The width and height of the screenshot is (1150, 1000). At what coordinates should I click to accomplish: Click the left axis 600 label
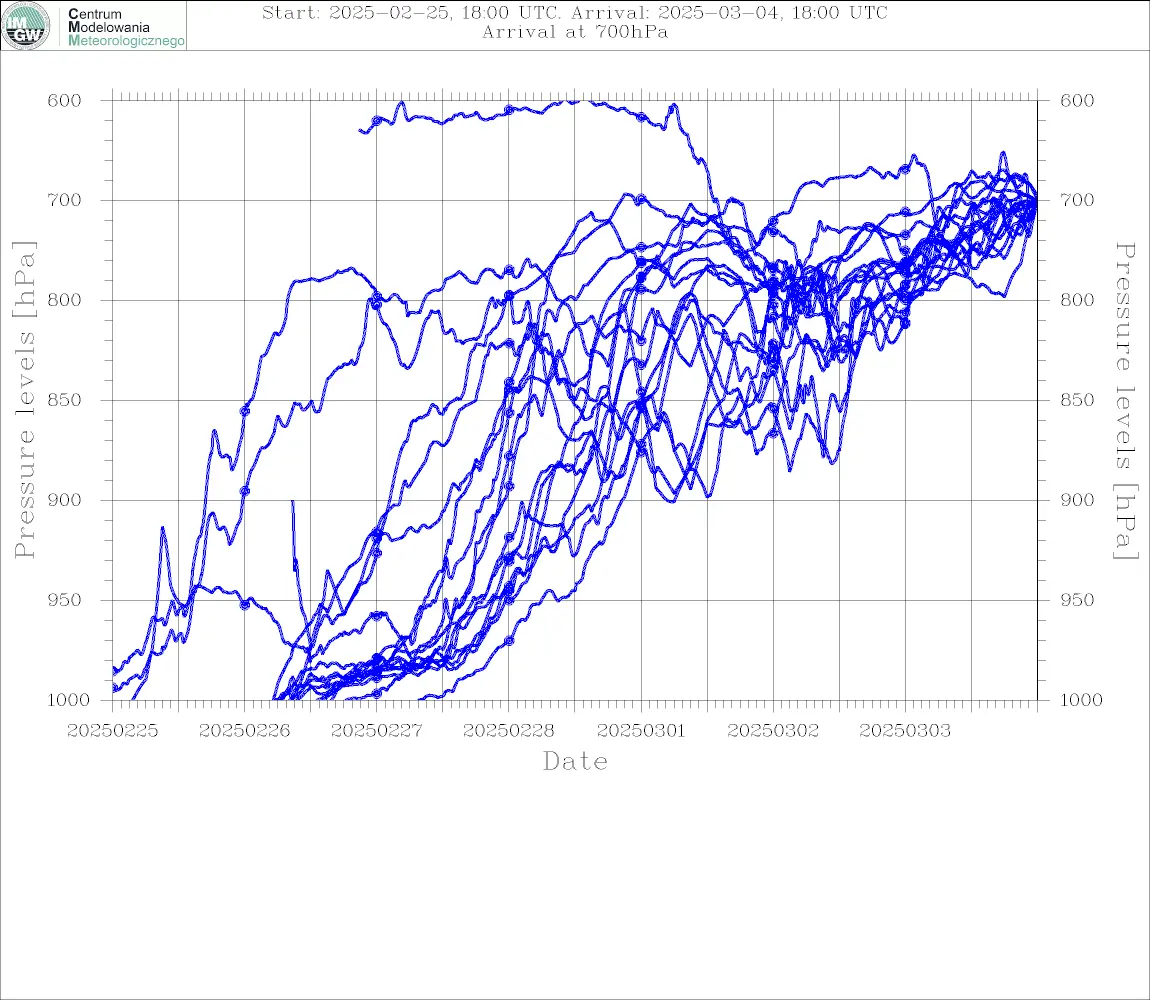(x=65, y=101)
